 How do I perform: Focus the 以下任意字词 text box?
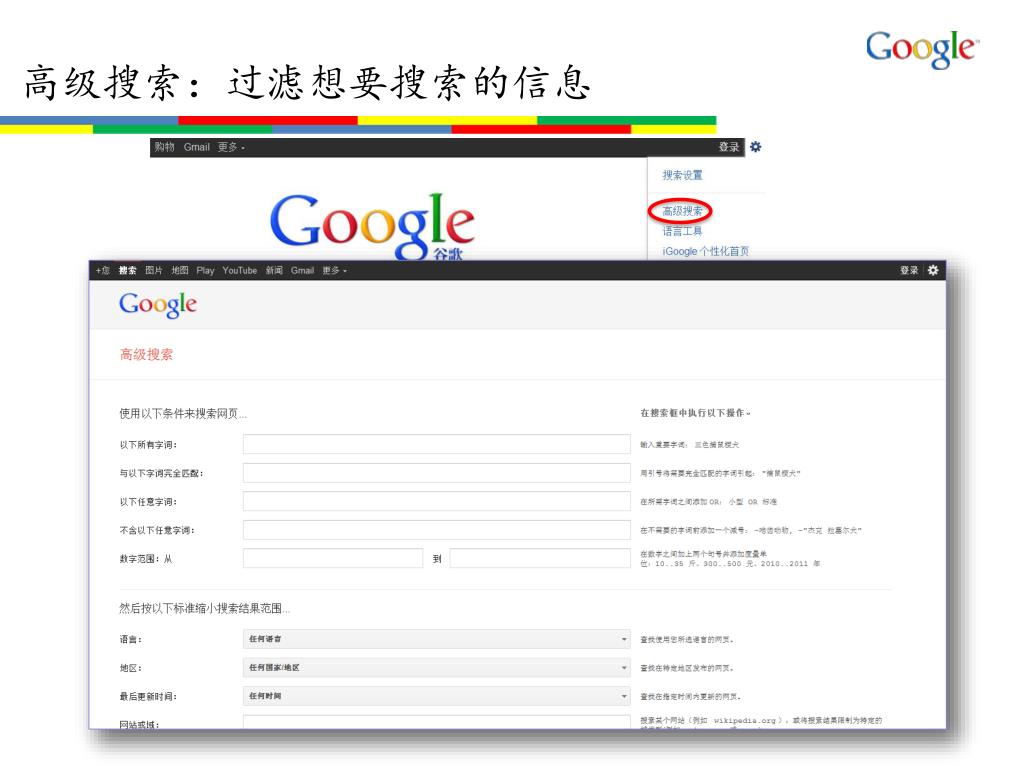436,502
